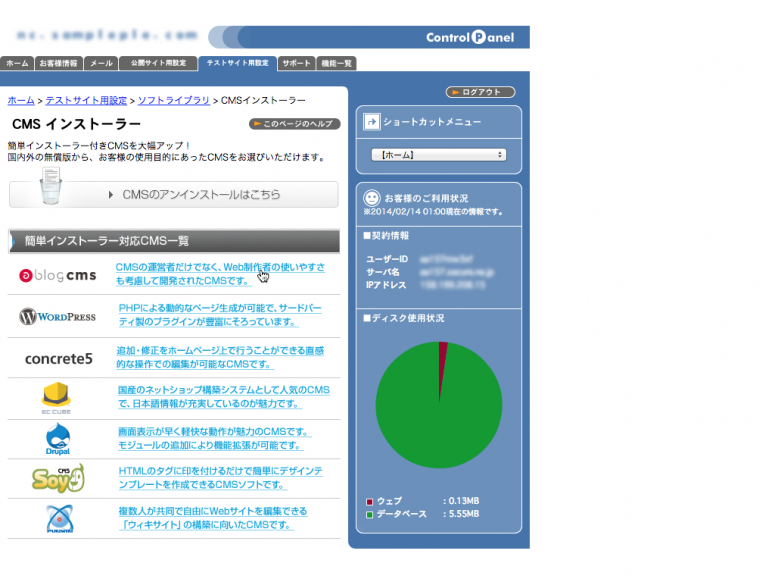Click CMSのアンインストールはこちら button
The image size is (775, 582).
pyautogui.click(x=174, y=194)
